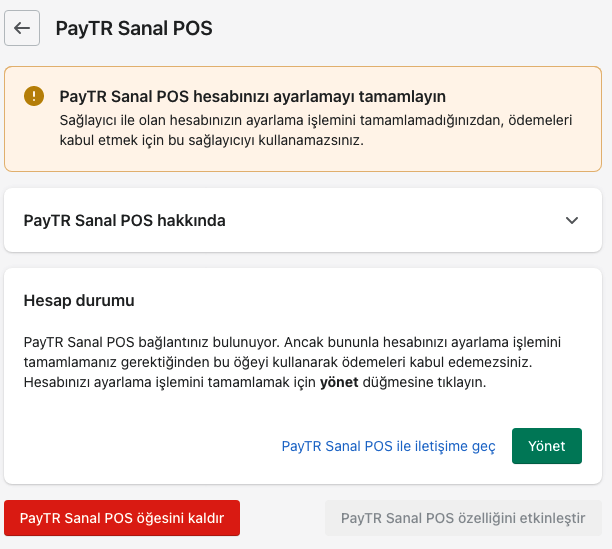Click the page title "PayTR Sanal POS"

(134, 28)
